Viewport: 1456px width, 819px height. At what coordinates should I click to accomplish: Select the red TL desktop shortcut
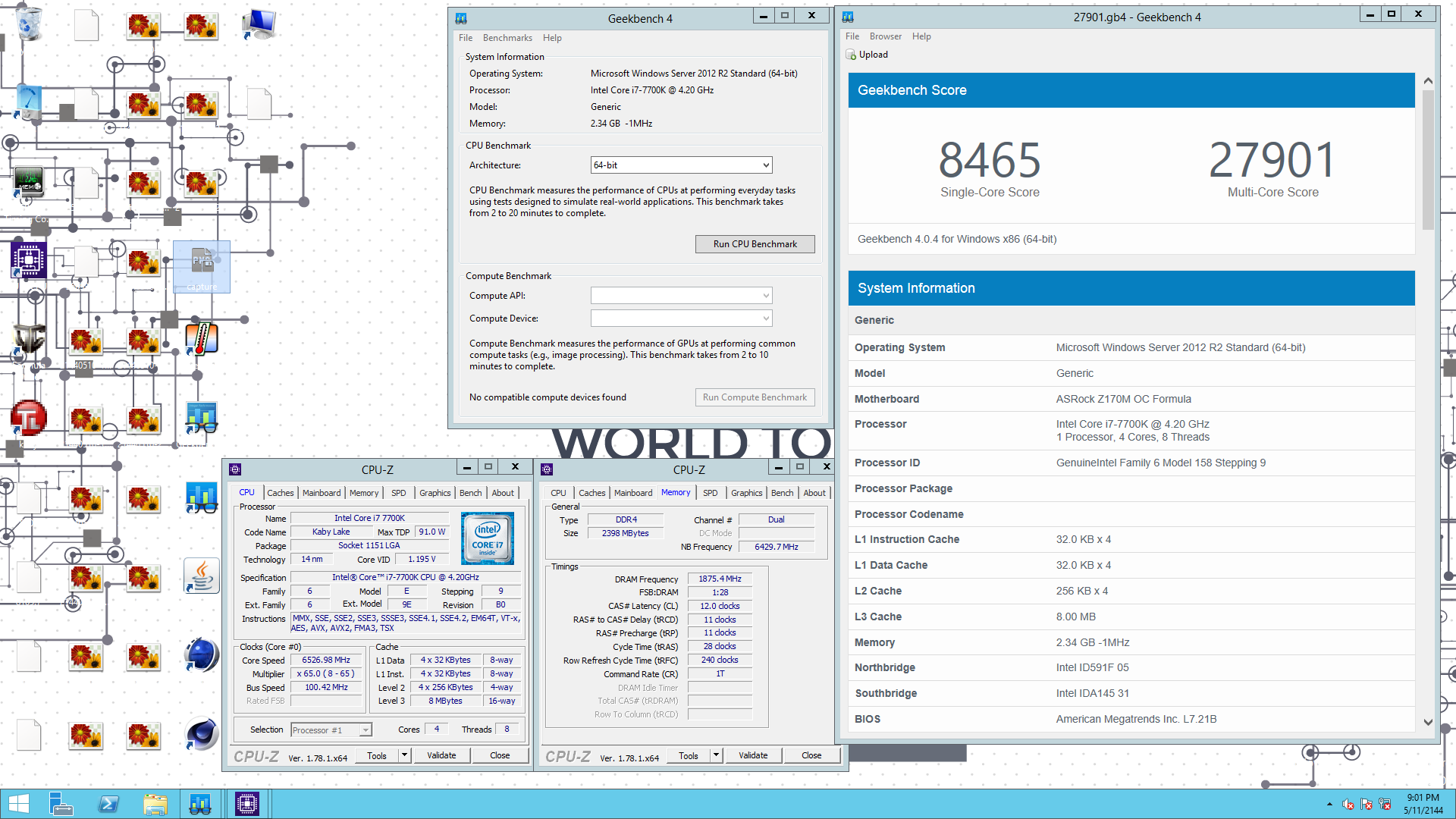tap(29, 418)
